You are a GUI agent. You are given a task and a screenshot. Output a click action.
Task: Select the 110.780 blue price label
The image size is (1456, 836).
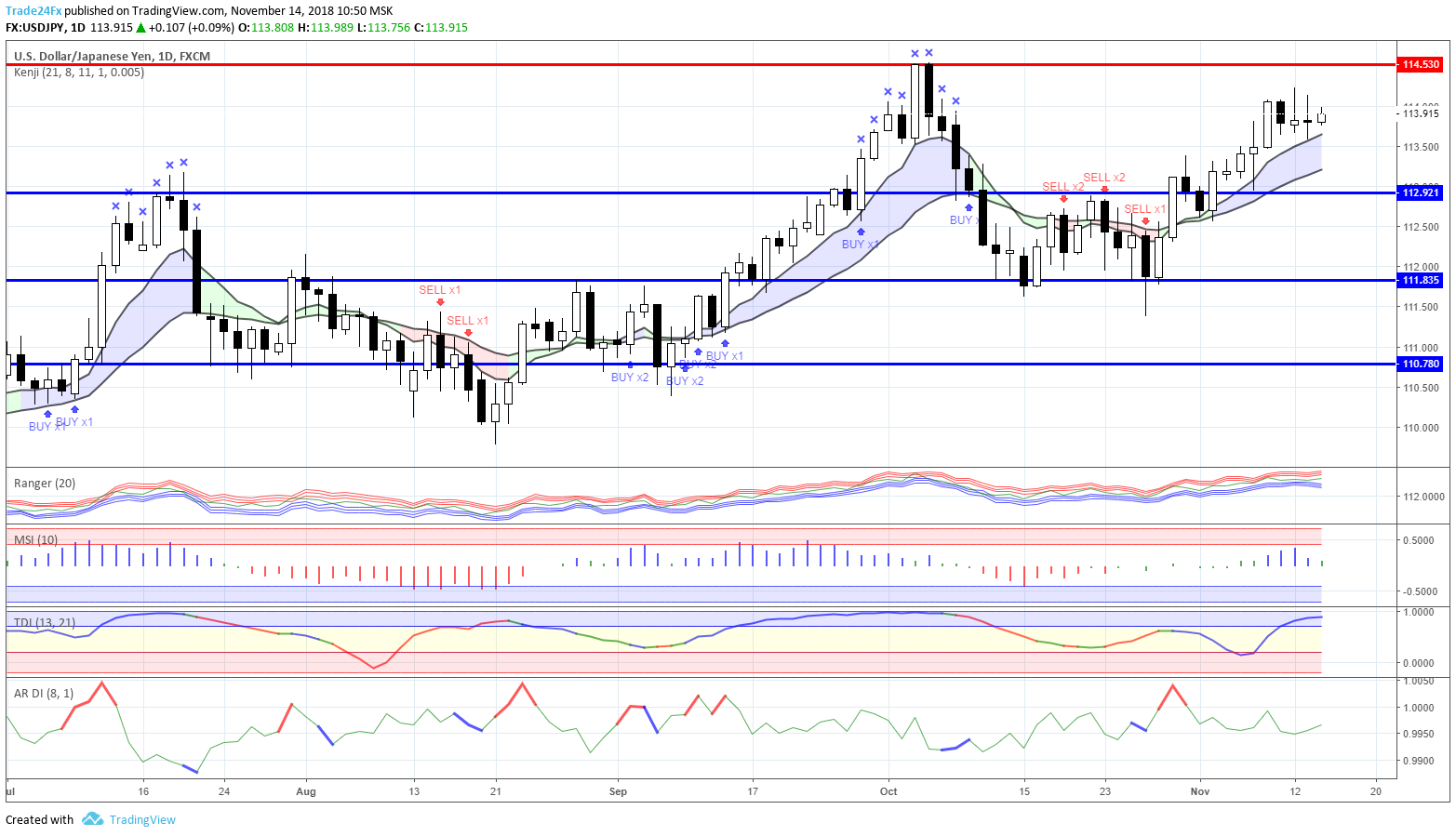[1421, 364]
